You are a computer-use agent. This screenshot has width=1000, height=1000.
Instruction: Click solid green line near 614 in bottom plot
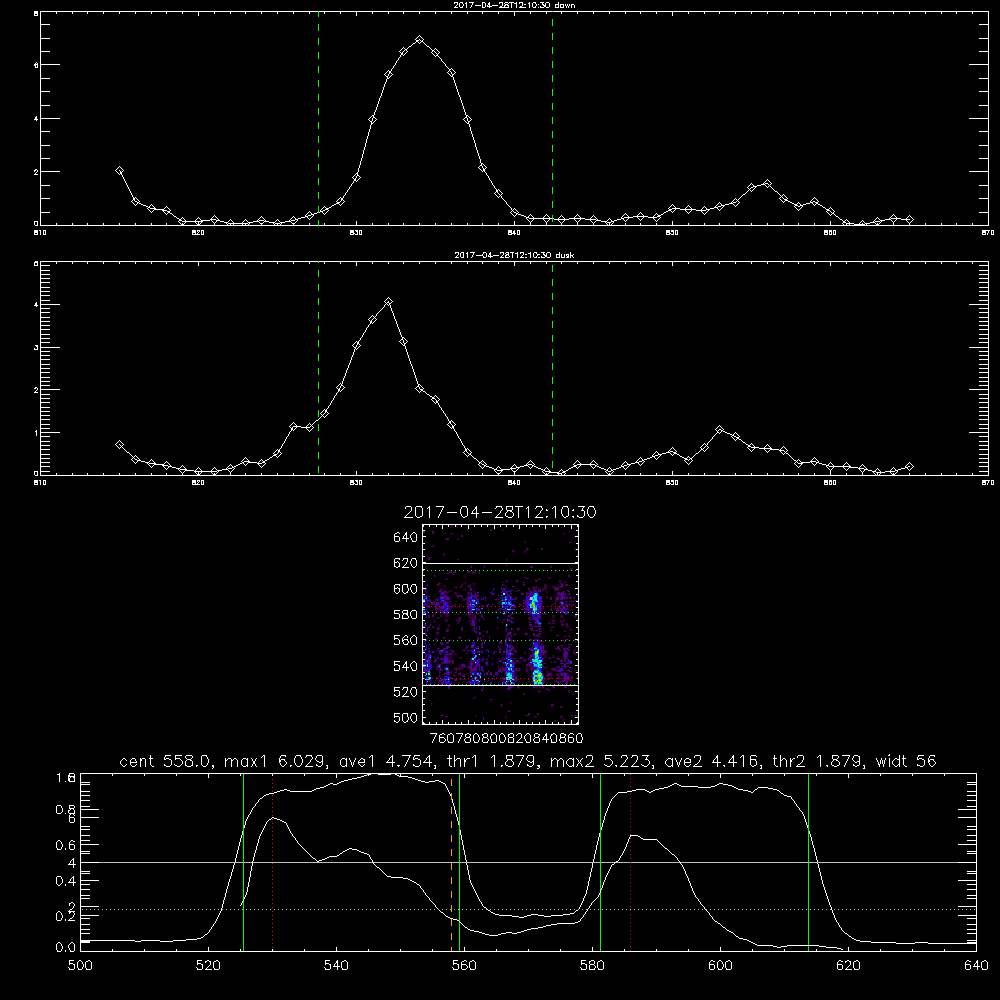(808, 862)
